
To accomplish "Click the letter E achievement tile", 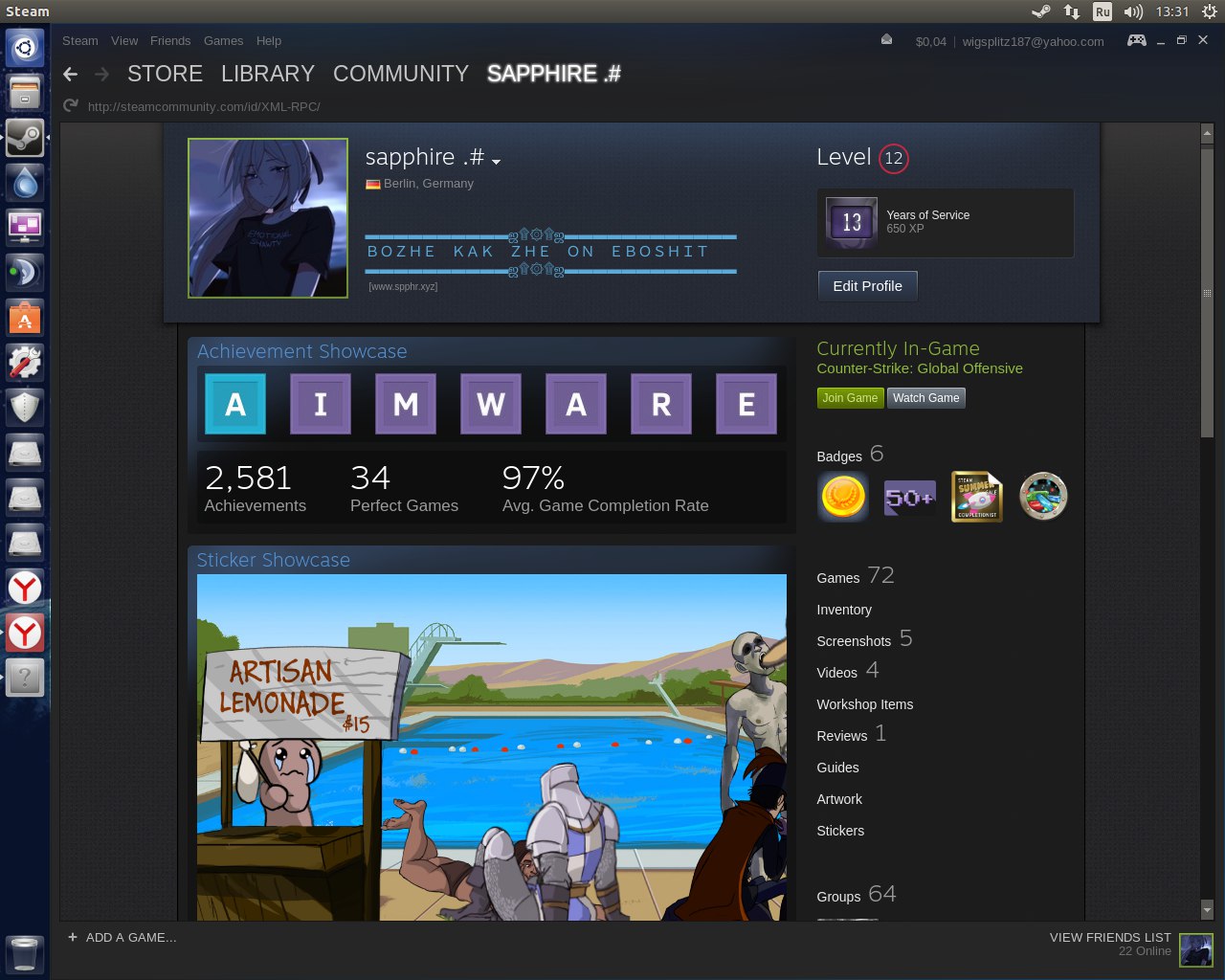I will point(746,404).
